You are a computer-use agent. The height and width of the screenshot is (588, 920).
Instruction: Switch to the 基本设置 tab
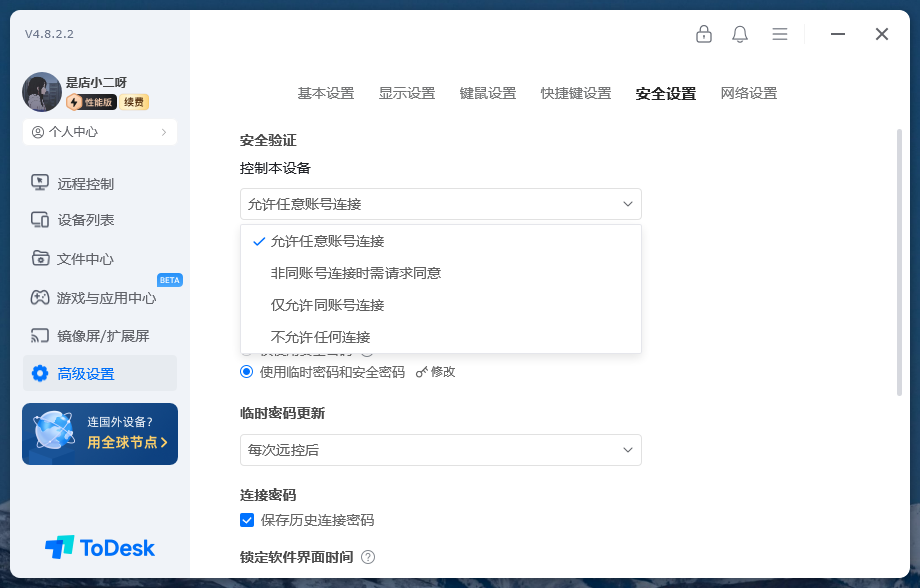pyautogui.click(x=326, y=93)
